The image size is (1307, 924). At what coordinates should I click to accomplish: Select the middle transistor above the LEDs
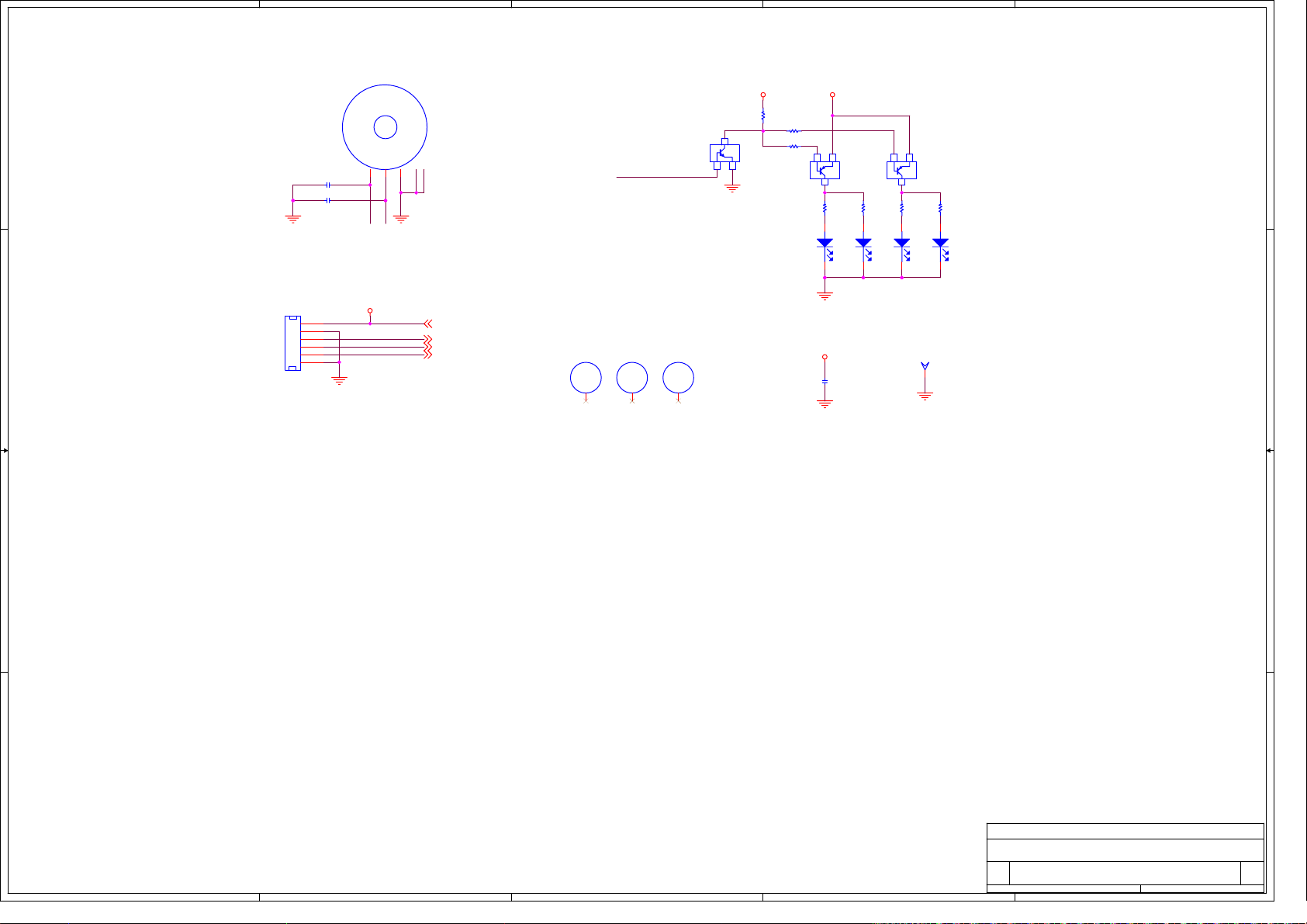click(825, 169)
